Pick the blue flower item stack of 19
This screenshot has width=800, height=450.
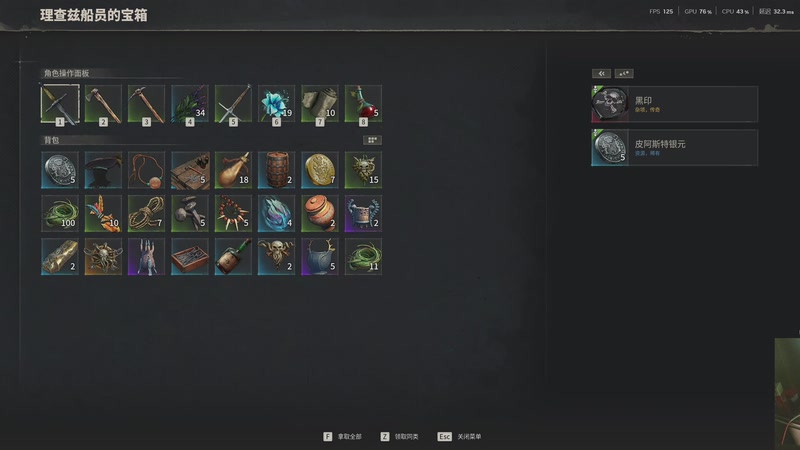click(277, 104)
